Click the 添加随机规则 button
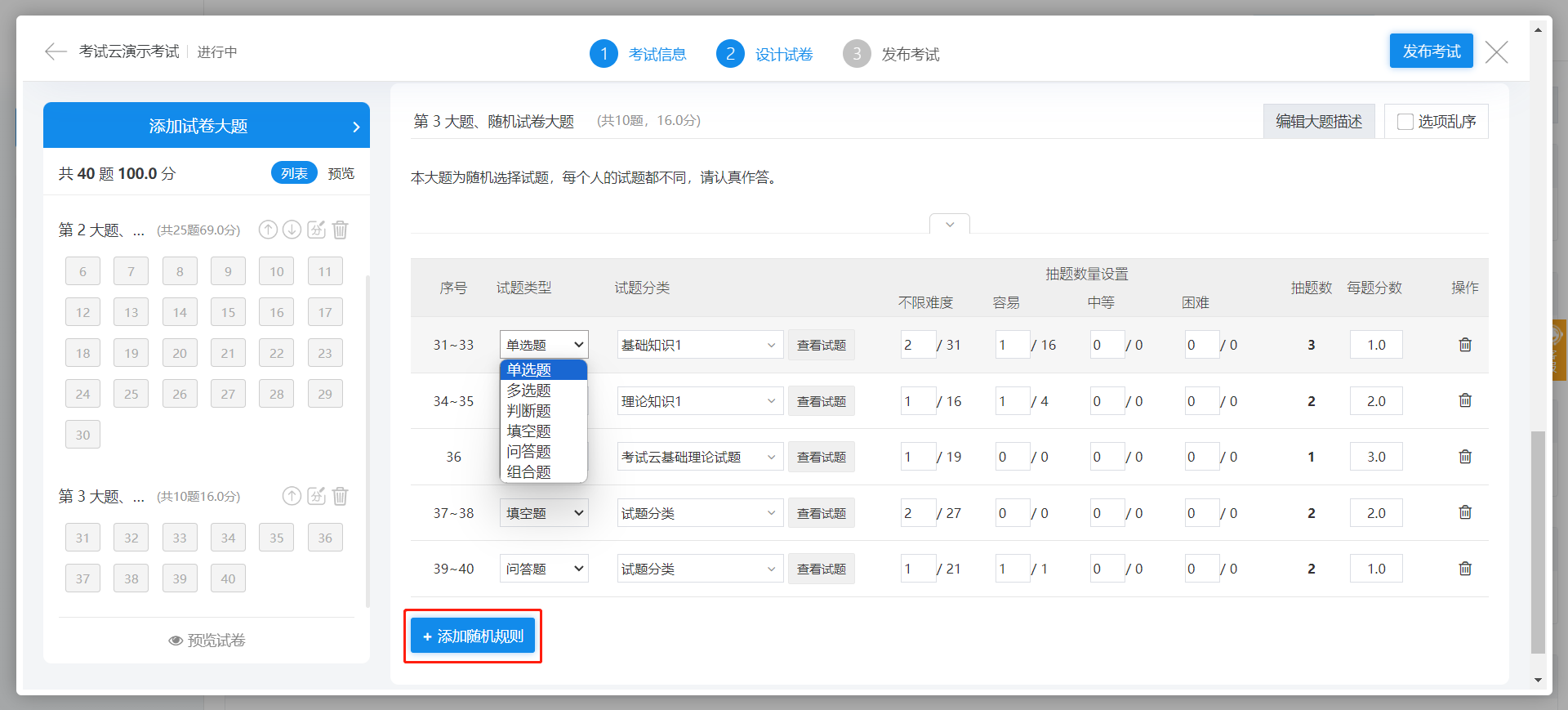The width and height of the screenshot is (1568, 710). coord(473,636)
